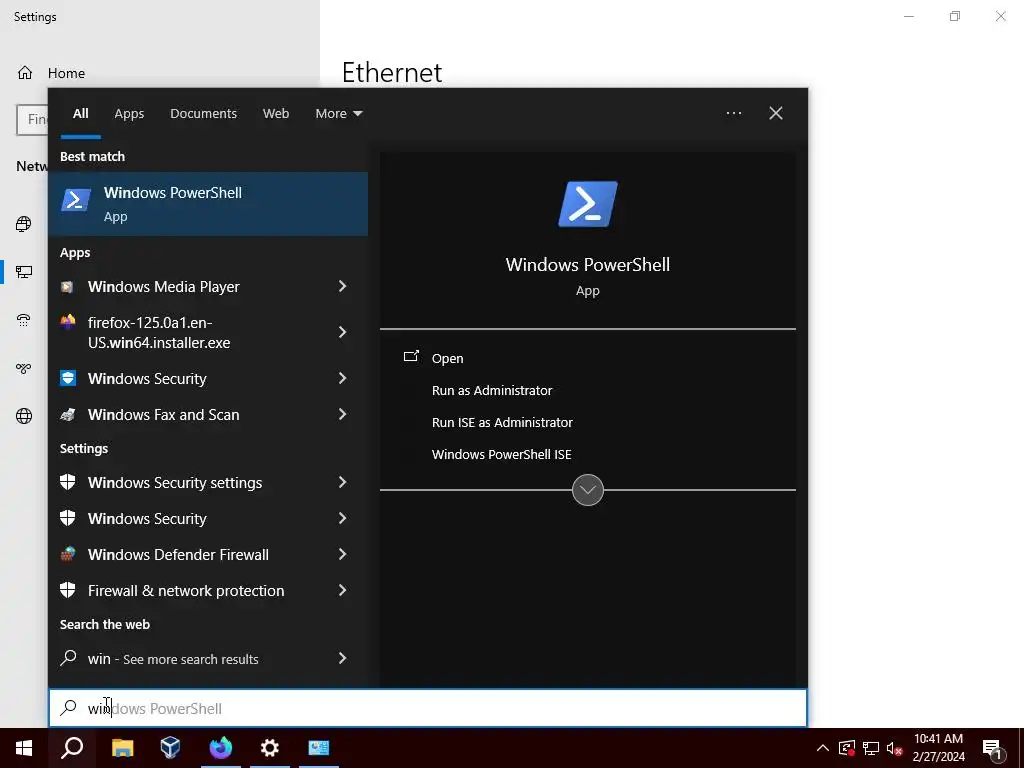Click Home link in Settings window
Image resolution: width=1024 pixels, height=768 pixels.
click(x=66, y=73)
